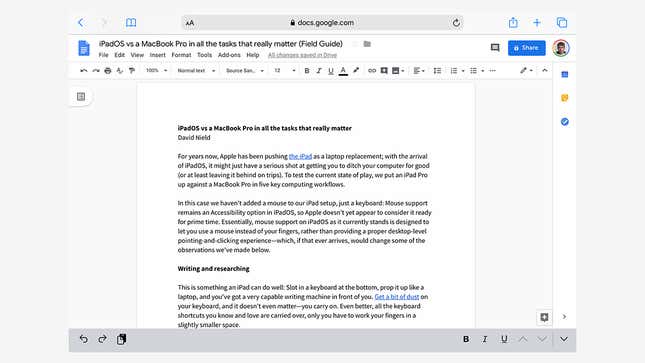Open the File menu

click(x=103, y=55)
